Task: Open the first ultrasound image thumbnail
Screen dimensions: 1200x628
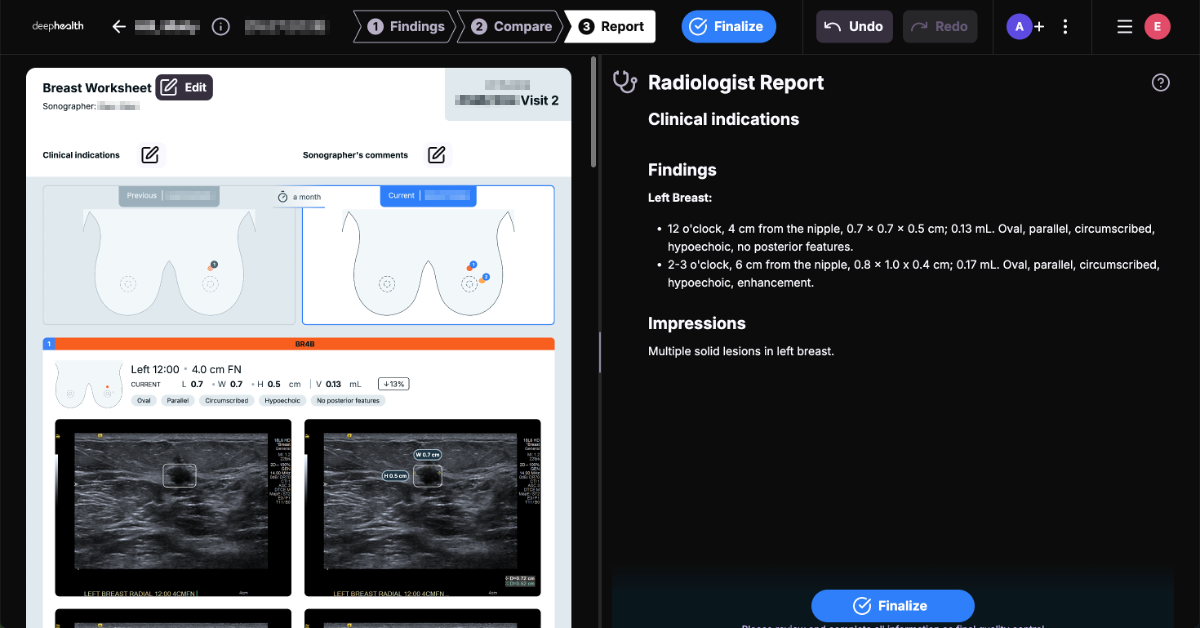Action: pos(173,508)
